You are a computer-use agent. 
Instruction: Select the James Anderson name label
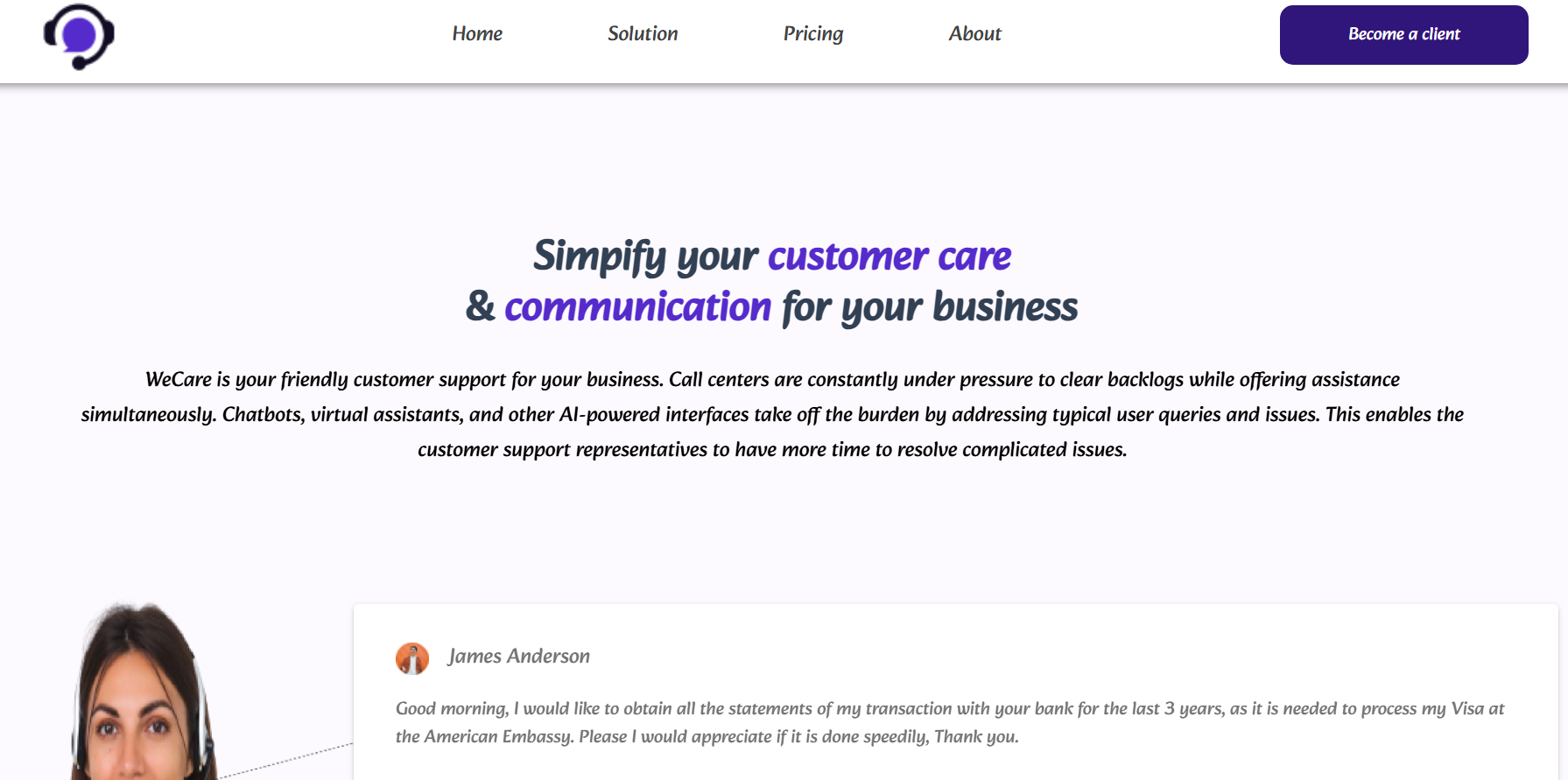tap(518, 657)
